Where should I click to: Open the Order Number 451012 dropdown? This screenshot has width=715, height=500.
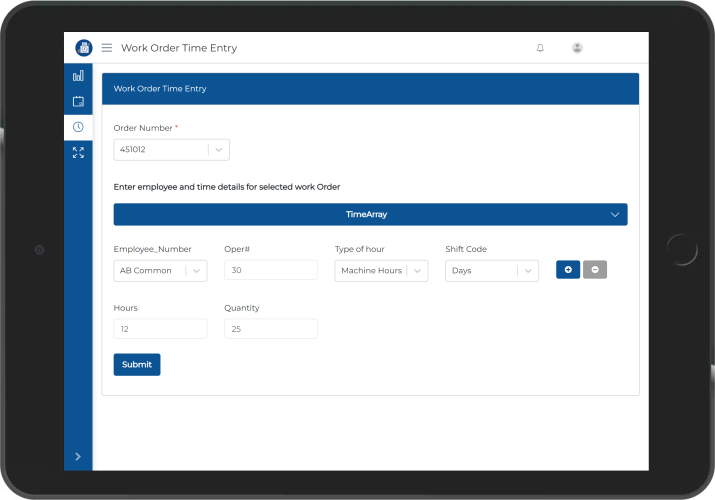coord(171,149)
